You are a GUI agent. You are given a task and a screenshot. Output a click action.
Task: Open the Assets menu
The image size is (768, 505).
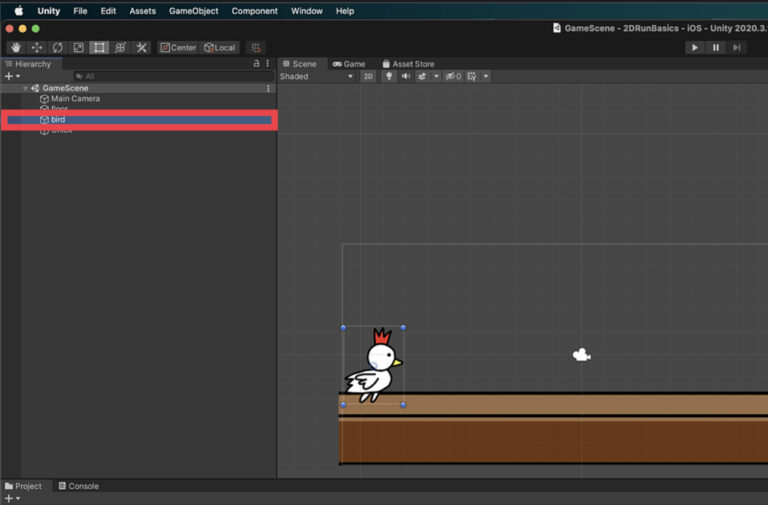[143, 11]
